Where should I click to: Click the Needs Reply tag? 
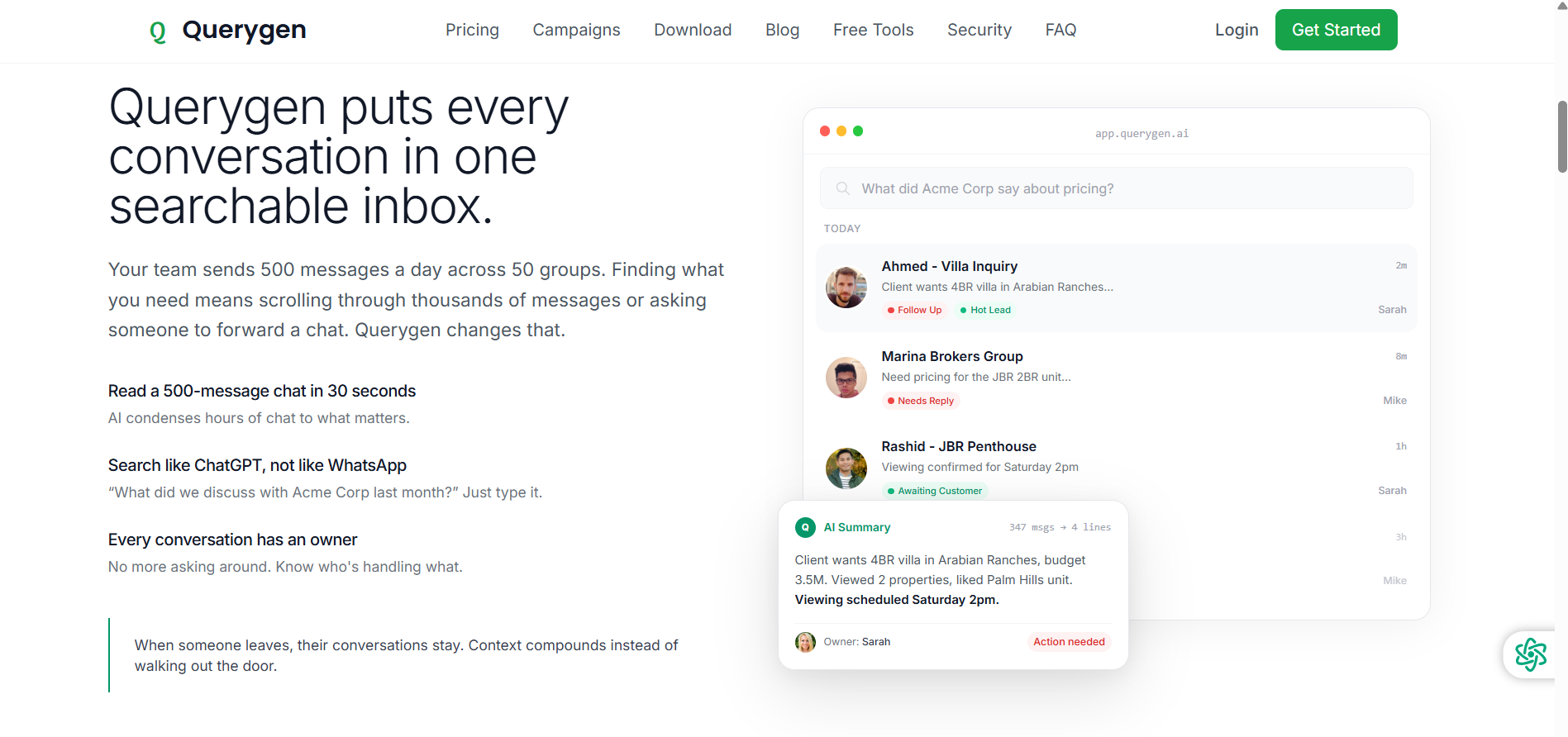[921, 401]
